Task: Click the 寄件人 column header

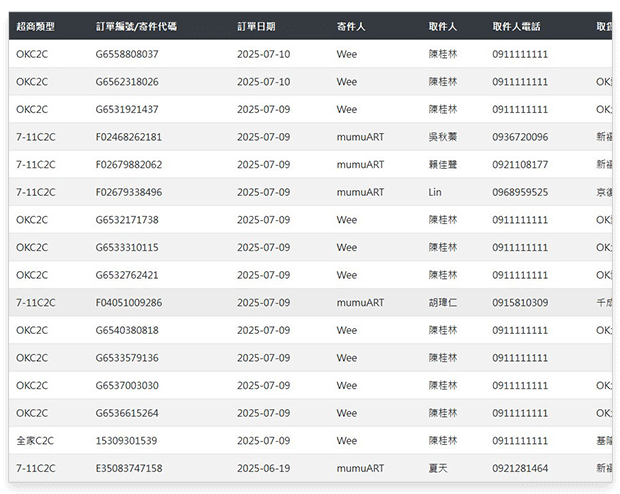Action: click(x=351, y=26)
